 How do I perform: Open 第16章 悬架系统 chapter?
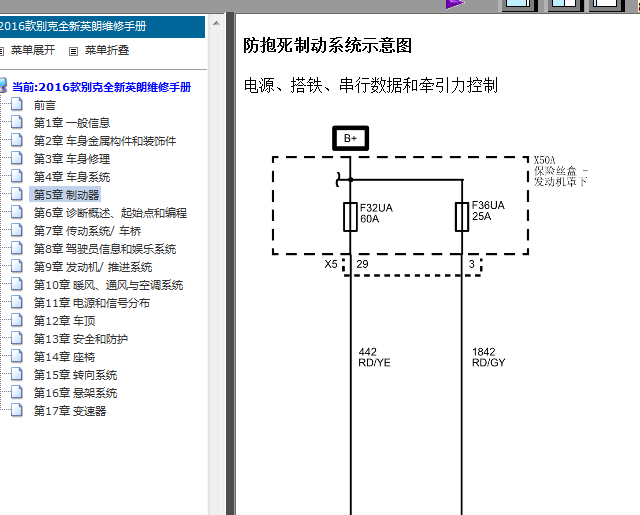(76, 393)
